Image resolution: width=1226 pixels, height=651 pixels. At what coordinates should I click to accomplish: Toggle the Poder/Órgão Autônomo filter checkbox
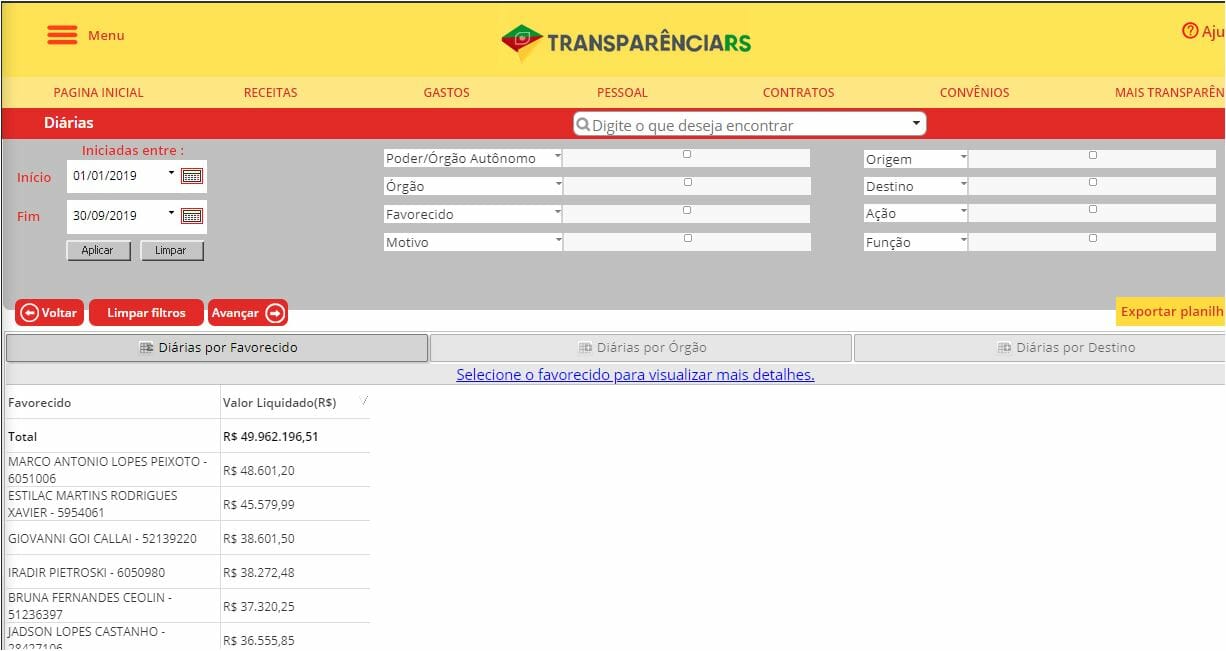click(x=686, y=154)
